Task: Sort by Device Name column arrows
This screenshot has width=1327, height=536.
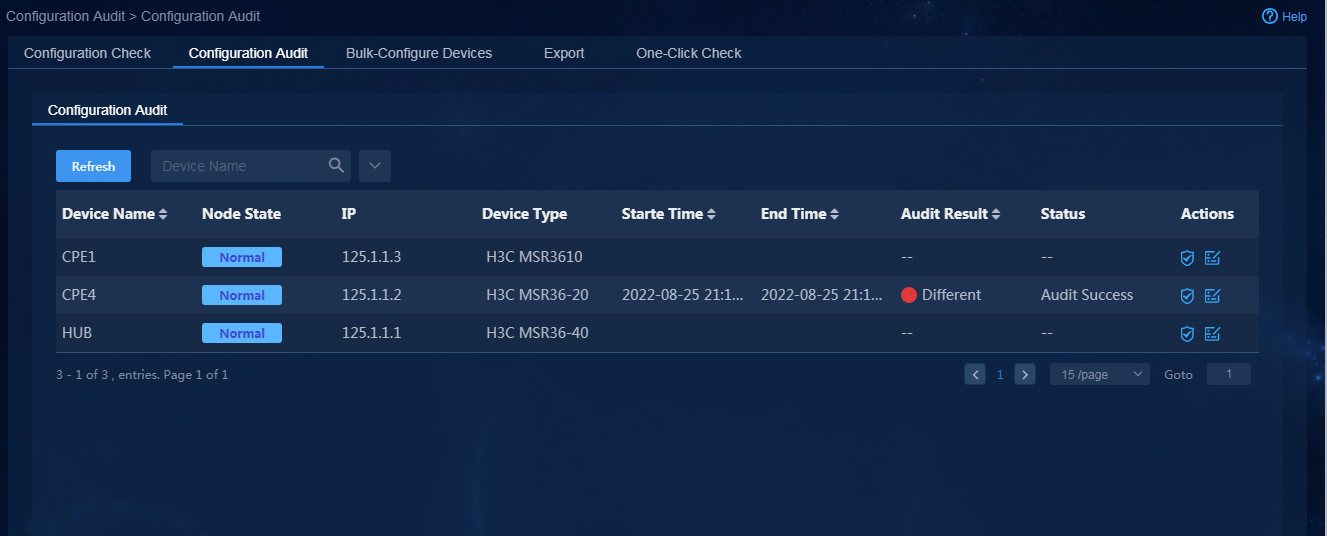Action: [x=163, y=214]
